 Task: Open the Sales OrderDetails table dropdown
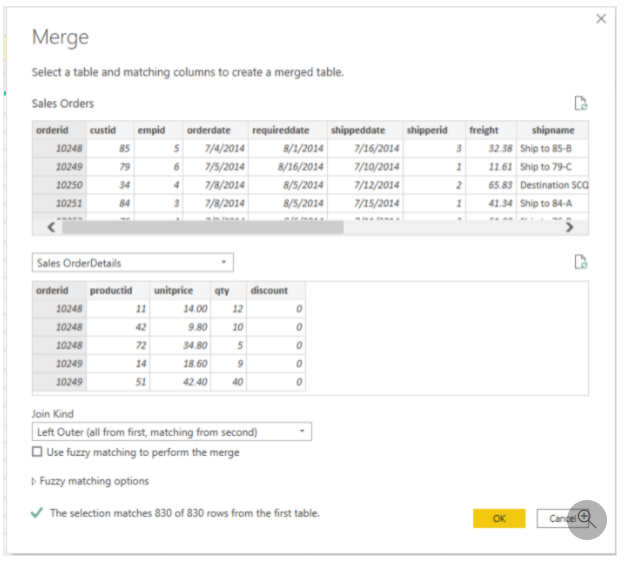tap(133, 263)
